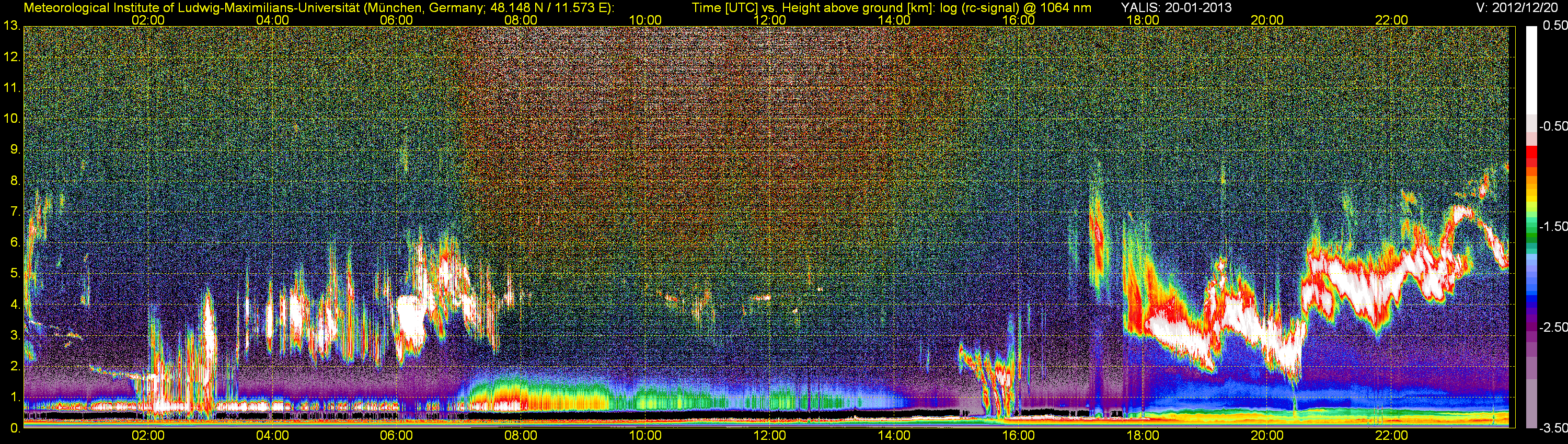Click the 0 km height axis label
1568x444 pixels.
15,428
